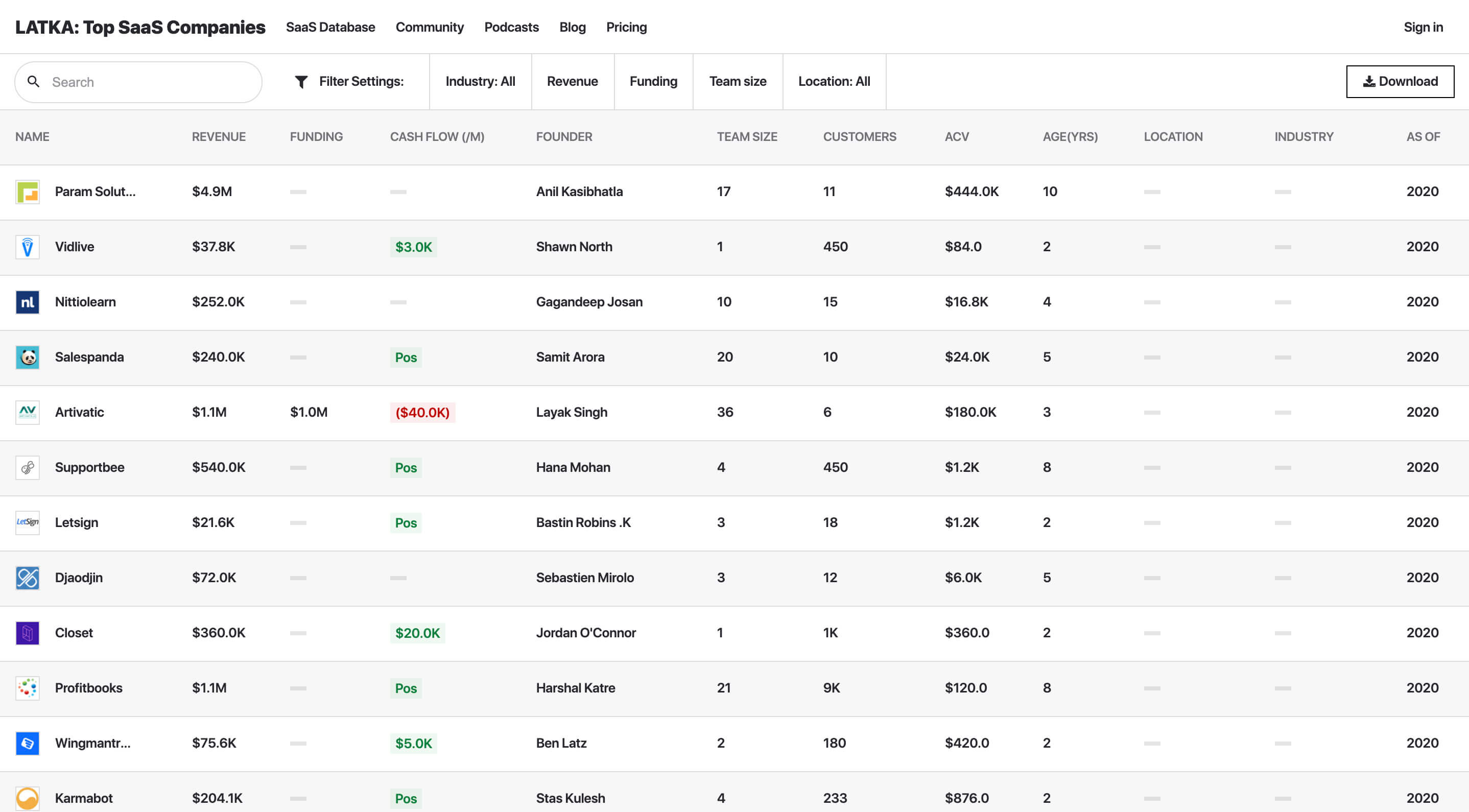Click the Wingmantr blue logo

[x=28, y=744]
